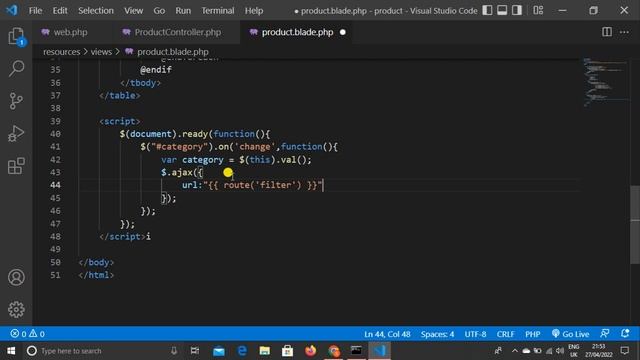Open the Explorer view in activity bar
This screenshot has width=640, height=360.
coord(16,37)
